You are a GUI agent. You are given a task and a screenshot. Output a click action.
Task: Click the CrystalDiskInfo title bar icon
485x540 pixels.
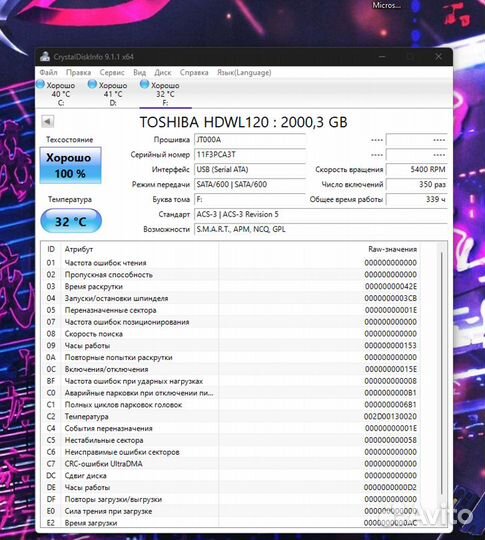tap(45, 56)
